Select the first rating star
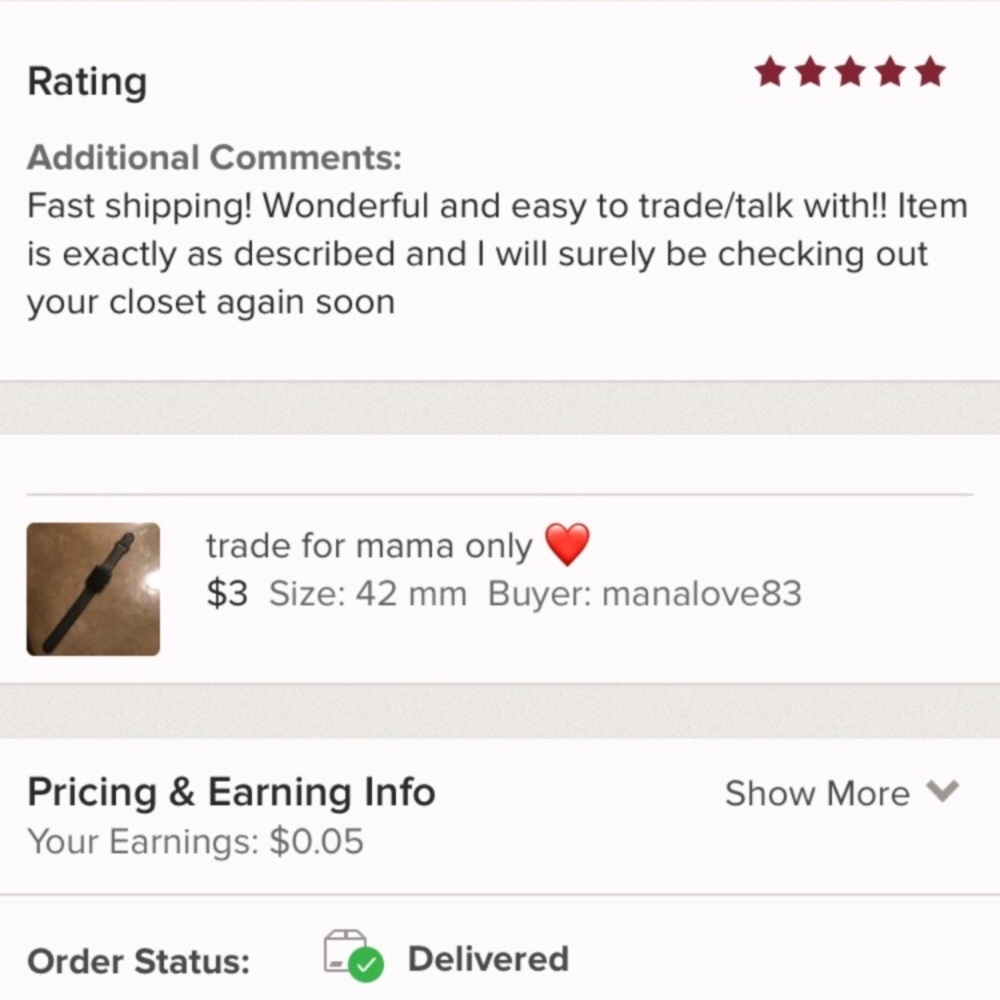1000x1000 pixels. coord(771,71)
